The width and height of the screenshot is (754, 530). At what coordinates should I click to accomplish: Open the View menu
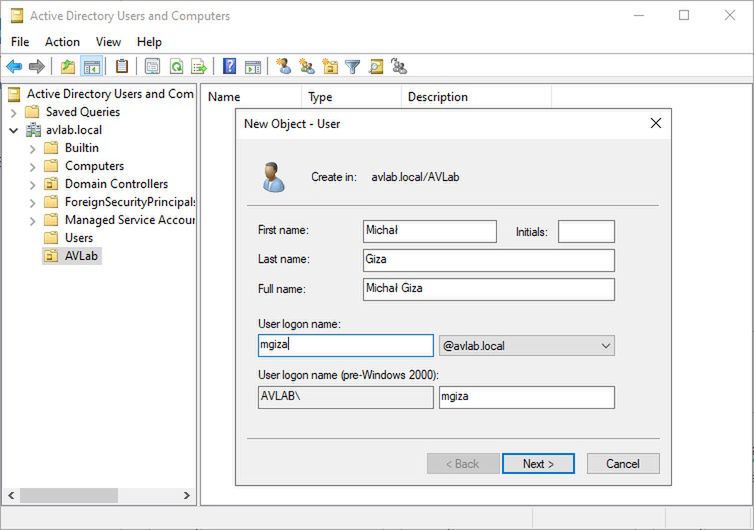pyautogui.click(x=108, y=42)
